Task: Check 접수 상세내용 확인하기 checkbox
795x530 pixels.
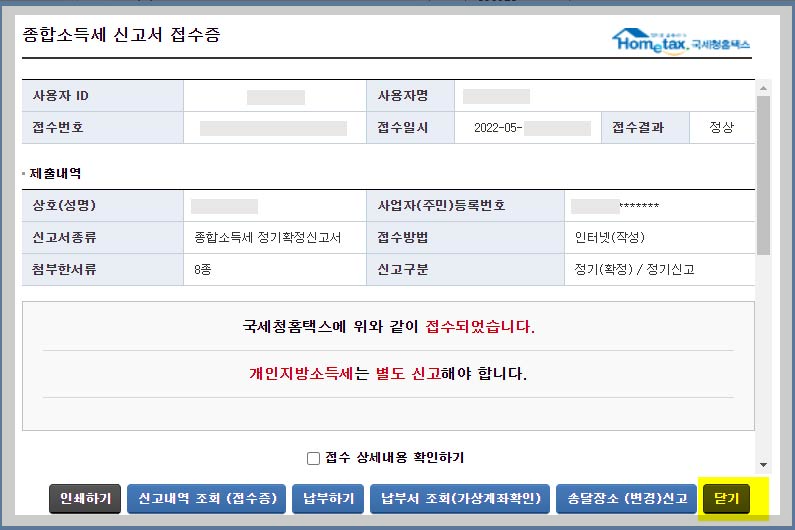Action: [x=313, y=458]
